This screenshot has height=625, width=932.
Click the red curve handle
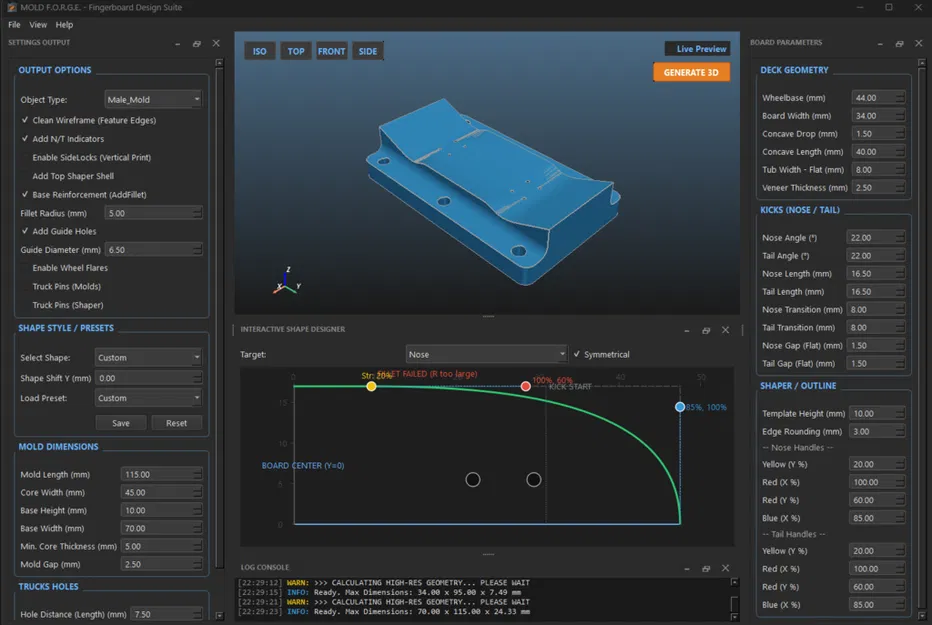tap(525, 386)
